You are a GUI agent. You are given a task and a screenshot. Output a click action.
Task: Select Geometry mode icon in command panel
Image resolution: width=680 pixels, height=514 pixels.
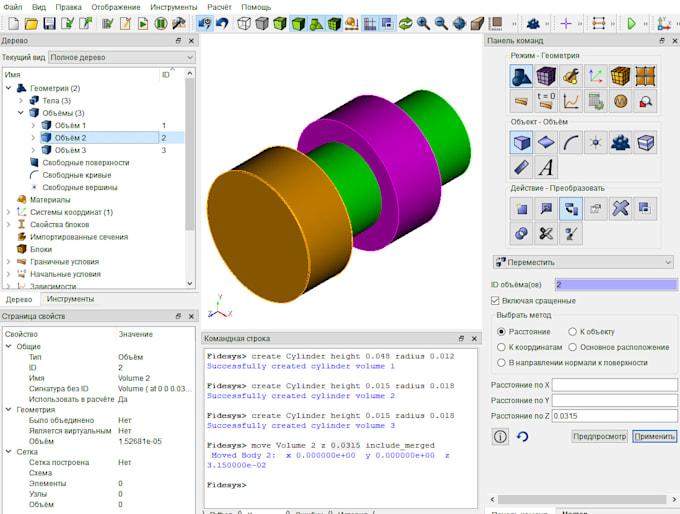[x=521, y=77]
